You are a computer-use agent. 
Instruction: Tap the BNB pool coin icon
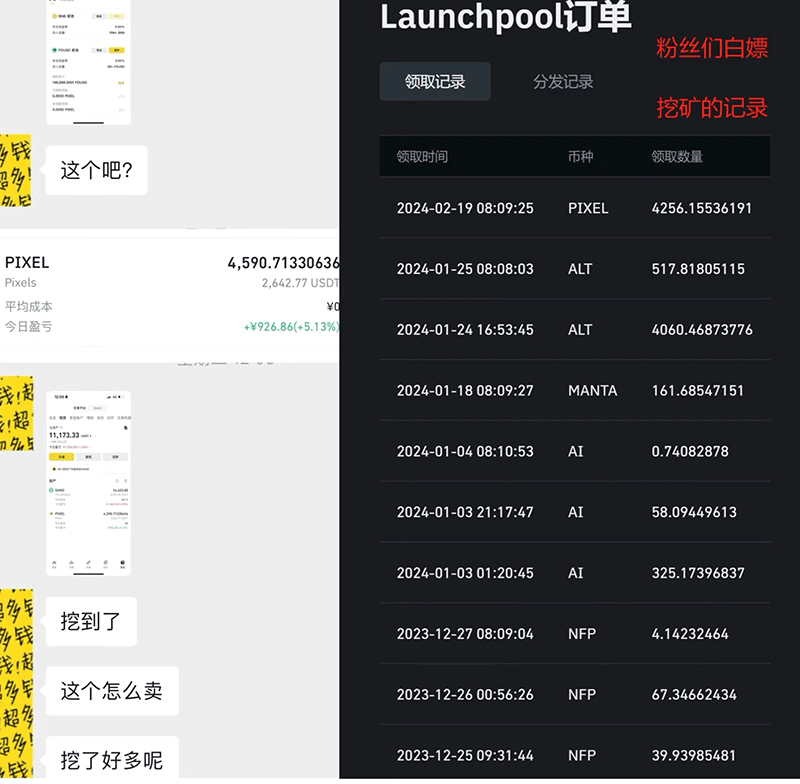tap(55, 16)
